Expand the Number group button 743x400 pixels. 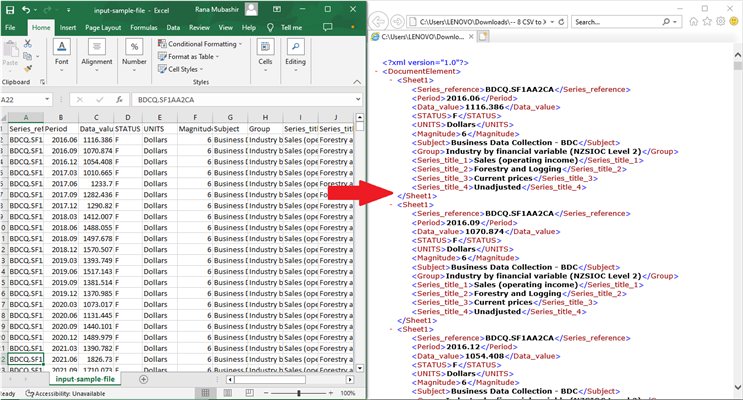[x=134, y=55]
